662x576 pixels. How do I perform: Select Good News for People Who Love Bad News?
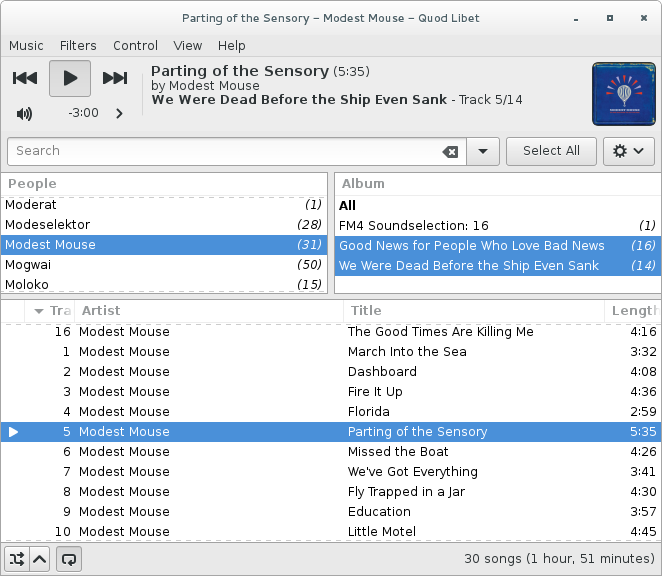tap(498, 246)
